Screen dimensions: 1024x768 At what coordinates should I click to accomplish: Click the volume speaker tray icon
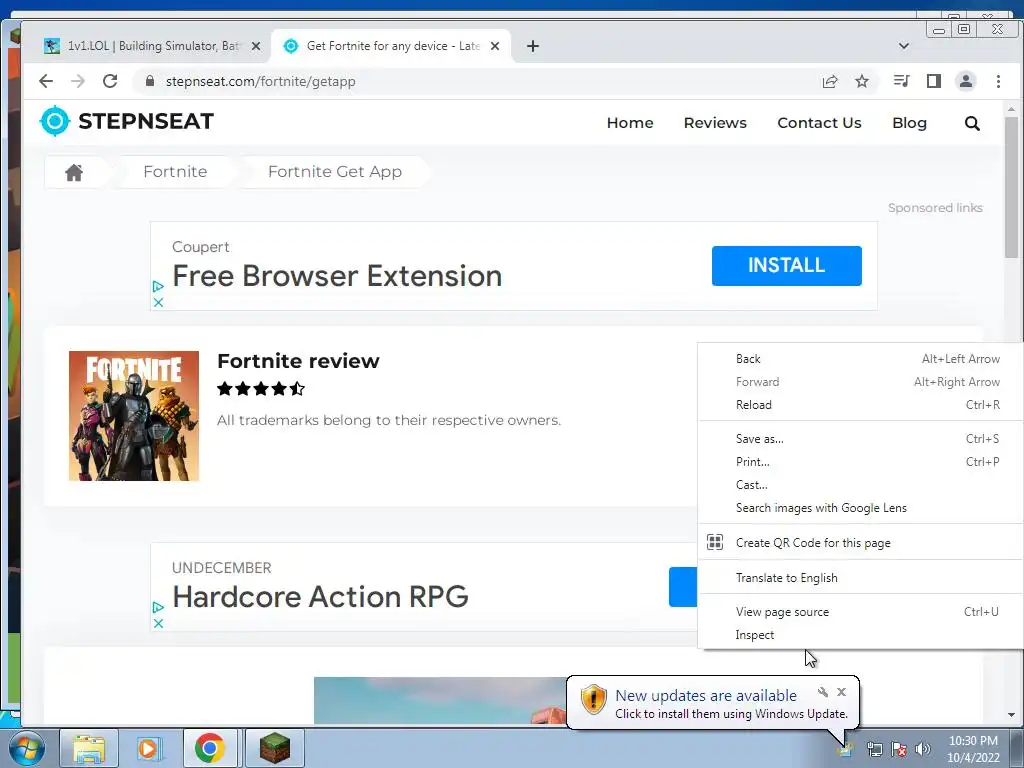click(923, 749)
